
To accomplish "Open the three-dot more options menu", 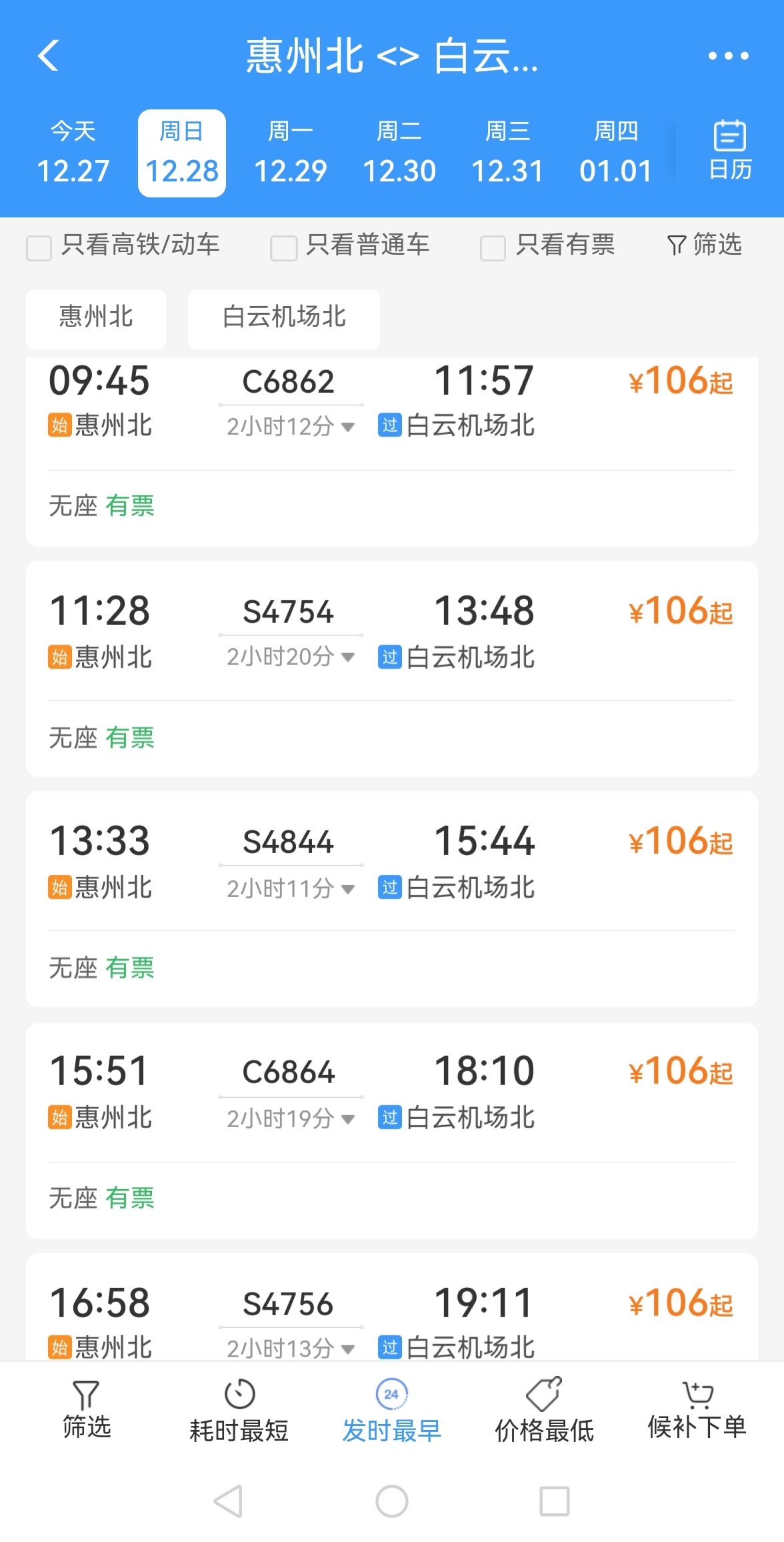I will (728, 56).
